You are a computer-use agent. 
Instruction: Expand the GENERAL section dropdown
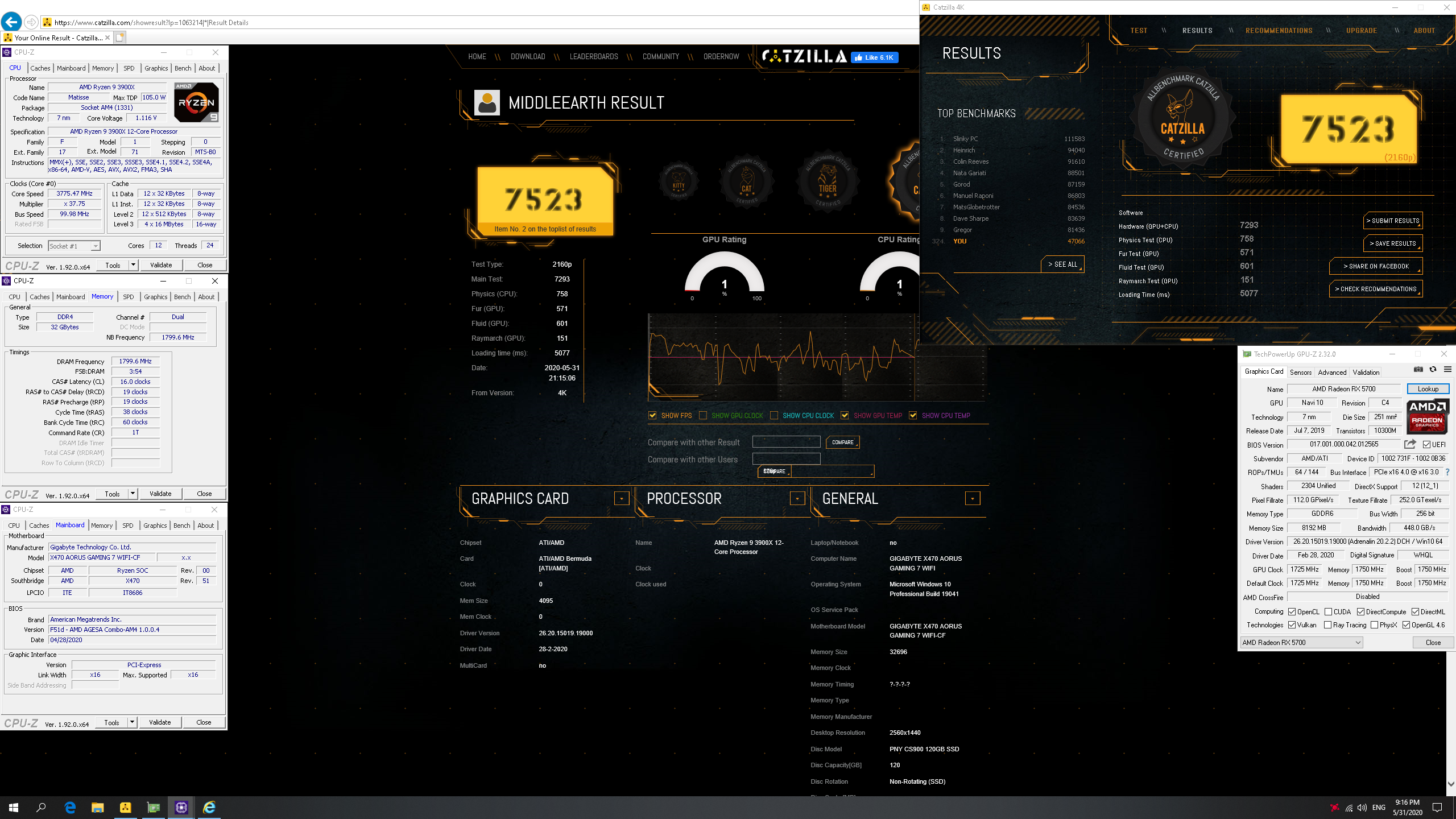[x=973, y=498]
